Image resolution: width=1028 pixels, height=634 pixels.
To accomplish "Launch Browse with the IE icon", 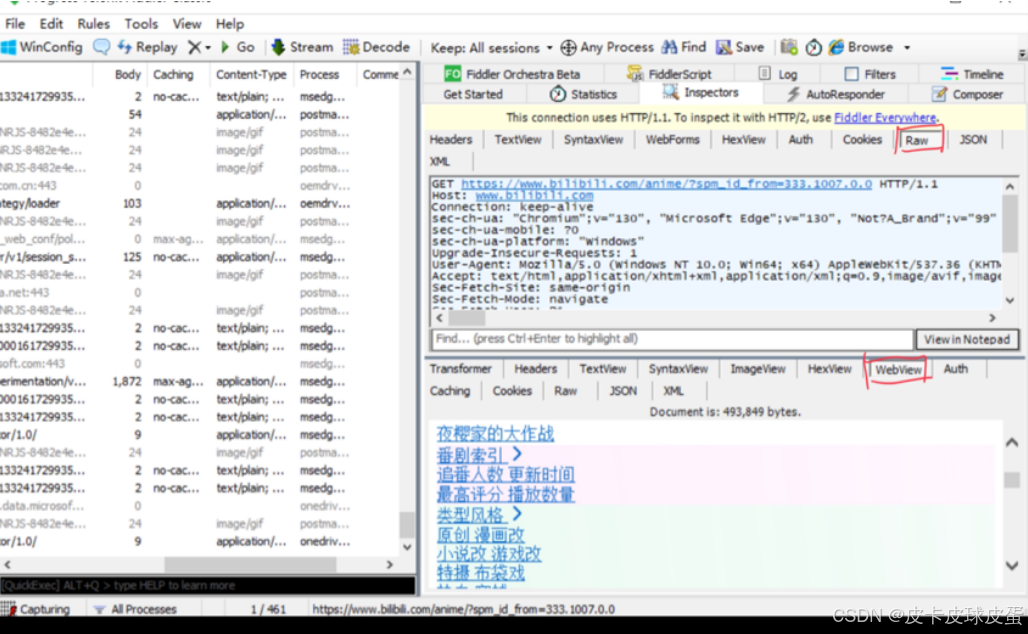I will click(x=860, y=47).
